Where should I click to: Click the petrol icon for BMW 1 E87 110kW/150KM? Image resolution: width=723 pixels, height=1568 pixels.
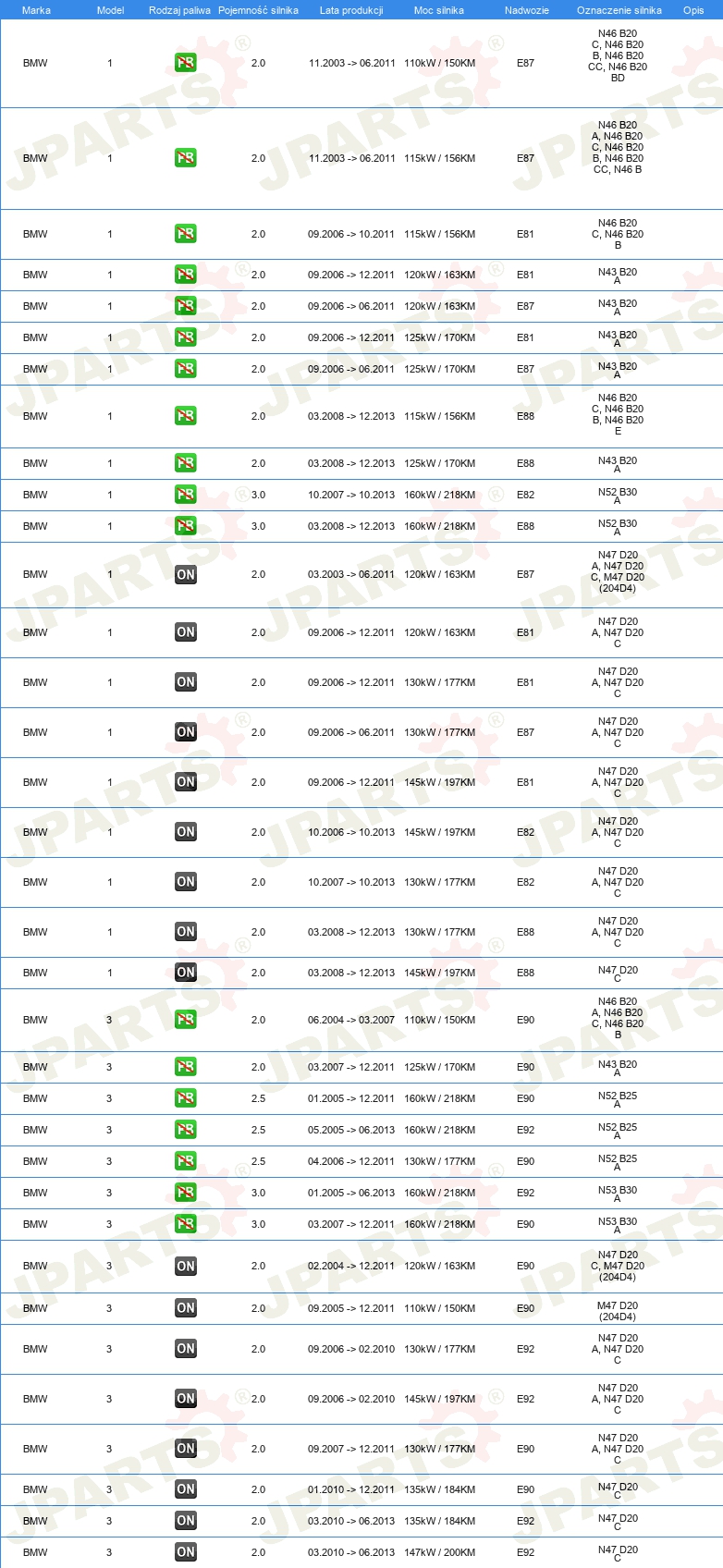point(185,63)
